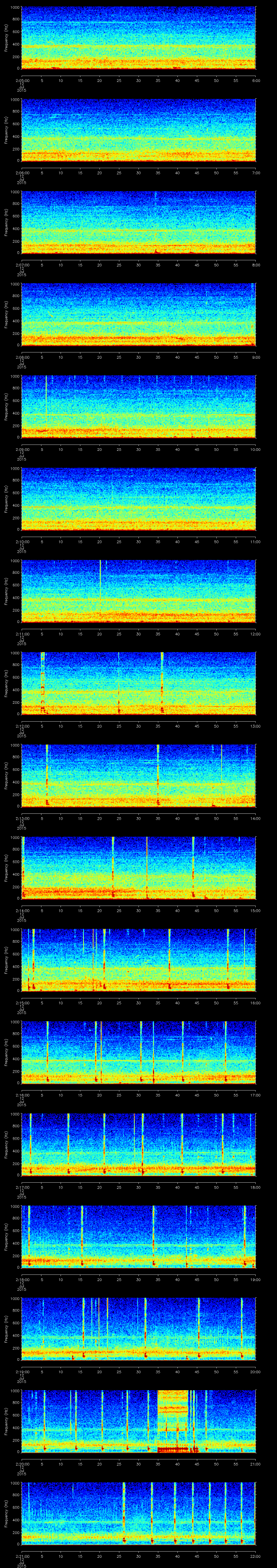The width and height of the screenshot is (277, 1568).
Task: Click the spectrogram panel starting at 2:05:00
Action: (138, 38)
